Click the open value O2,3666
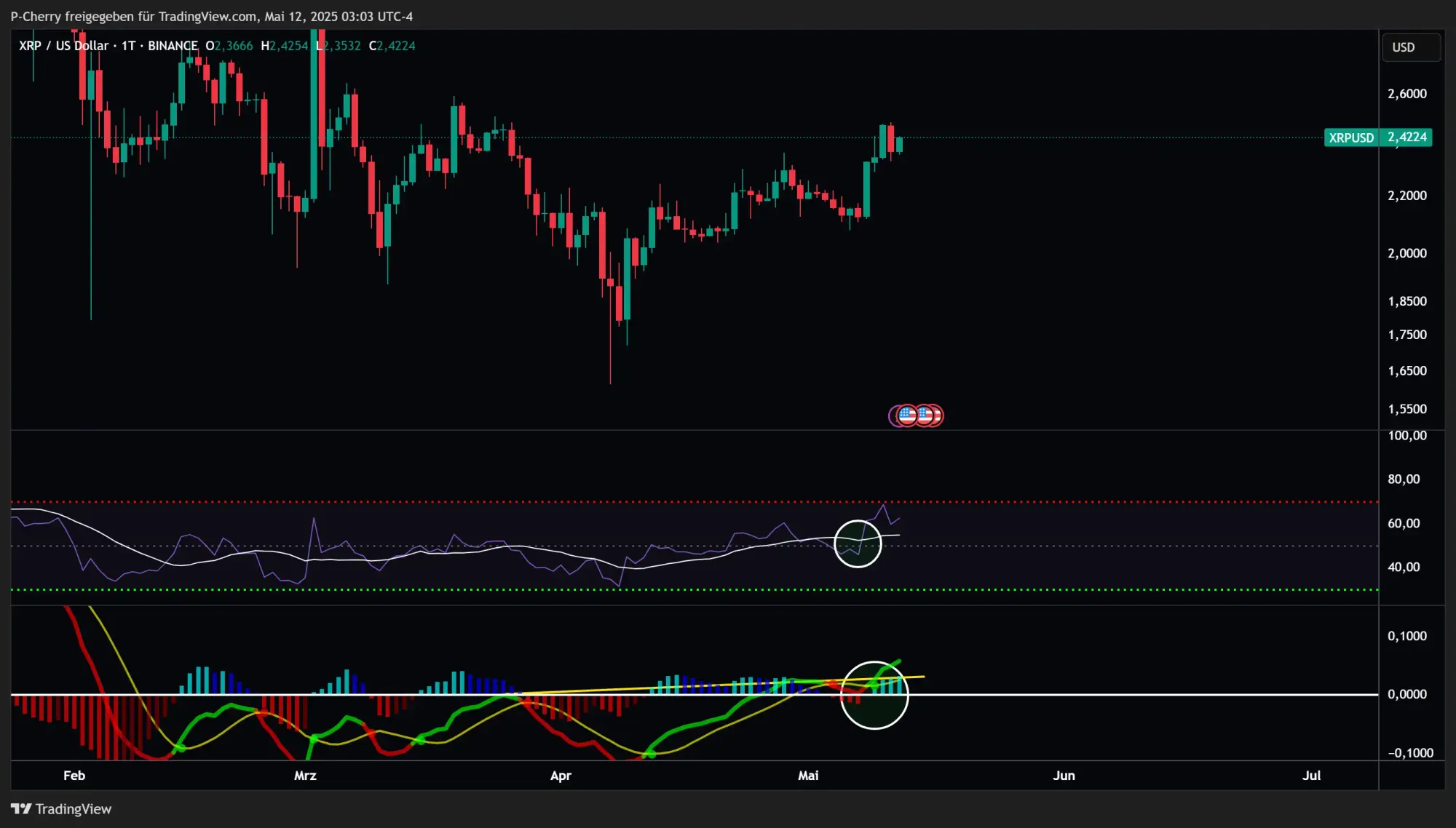This screenshot has height=828, width=1456. tap(229, 46)
